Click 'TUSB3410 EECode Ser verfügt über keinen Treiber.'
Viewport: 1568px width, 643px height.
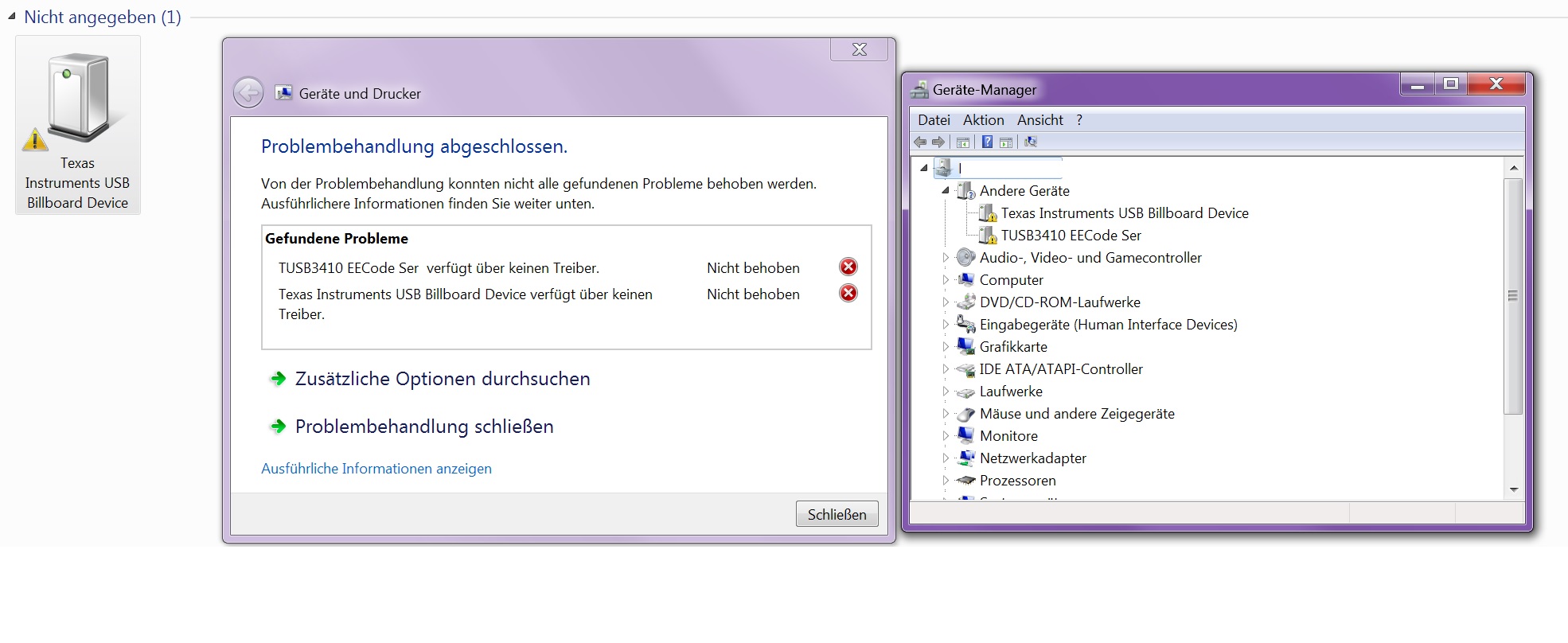[x=439, y=268]
